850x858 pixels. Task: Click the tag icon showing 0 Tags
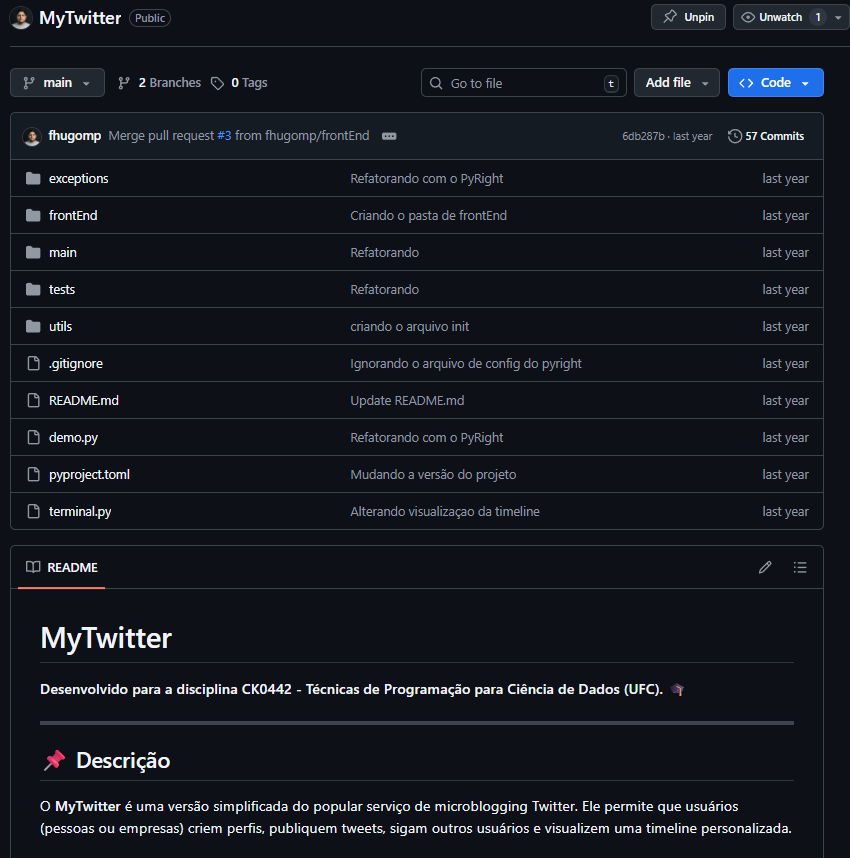tap(218, 83)
